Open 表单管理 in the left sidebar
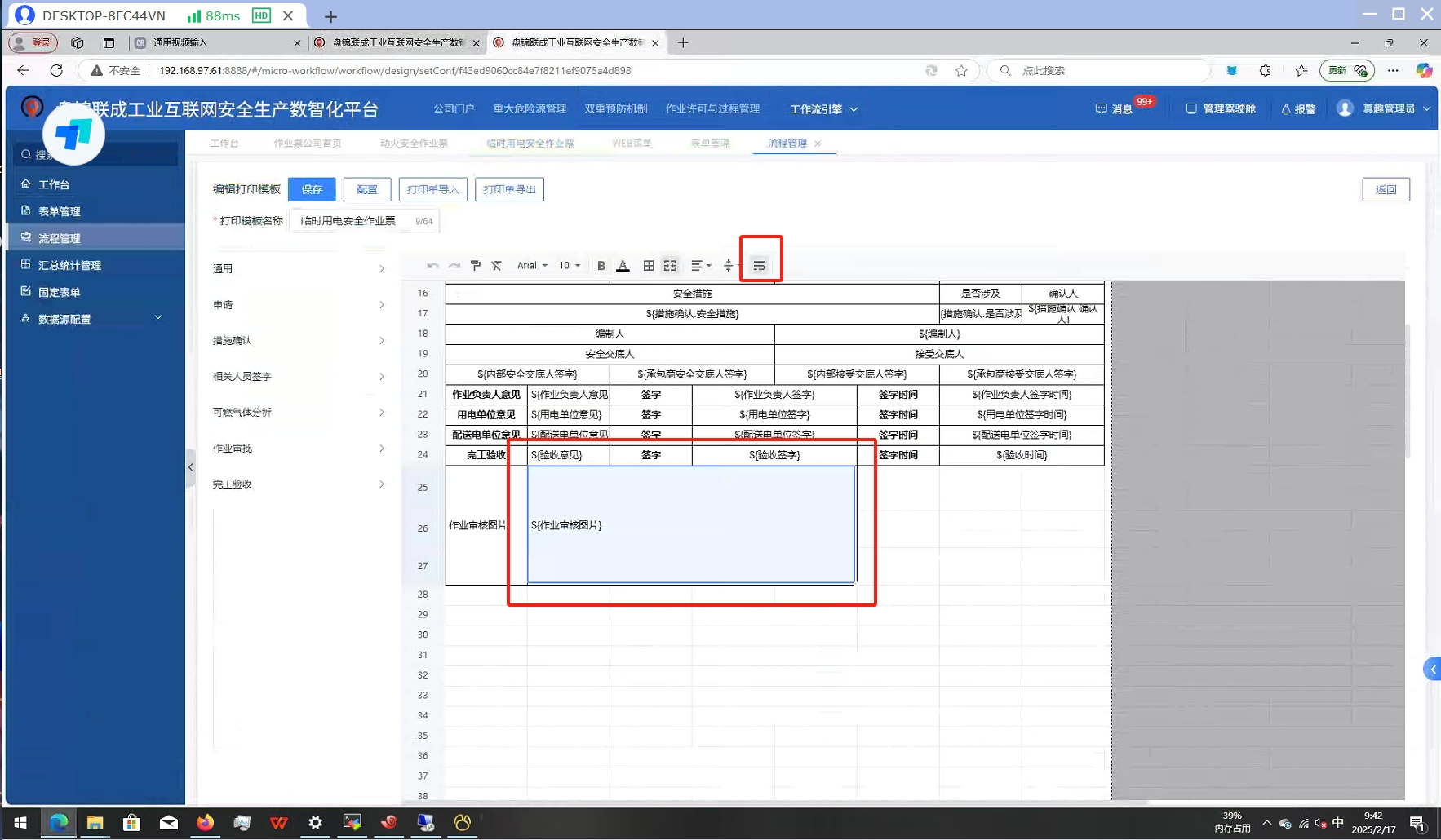Image resolution: width=1441 pixels, height=840 pixels. pos(95,211)
